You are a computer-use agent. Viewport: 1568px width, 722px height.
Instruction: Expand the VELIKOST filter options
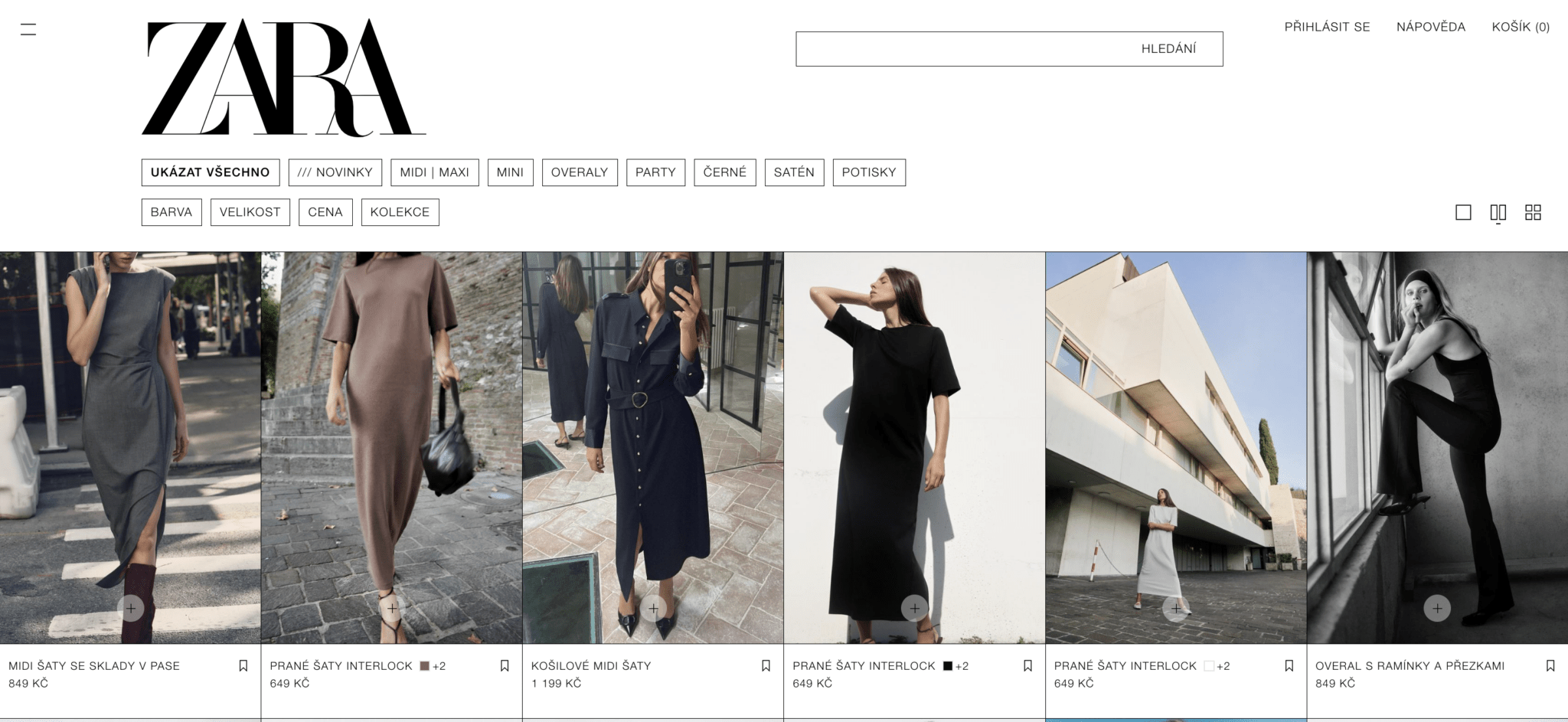coord(250,212)
